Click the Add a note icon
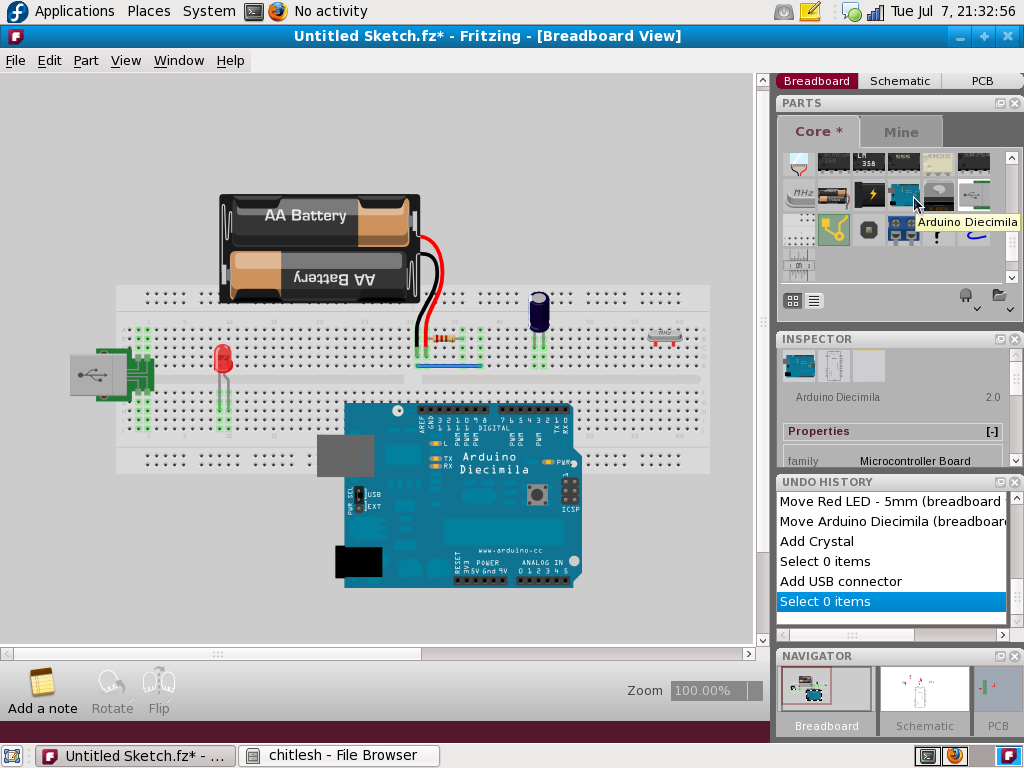 coord(42,682)
